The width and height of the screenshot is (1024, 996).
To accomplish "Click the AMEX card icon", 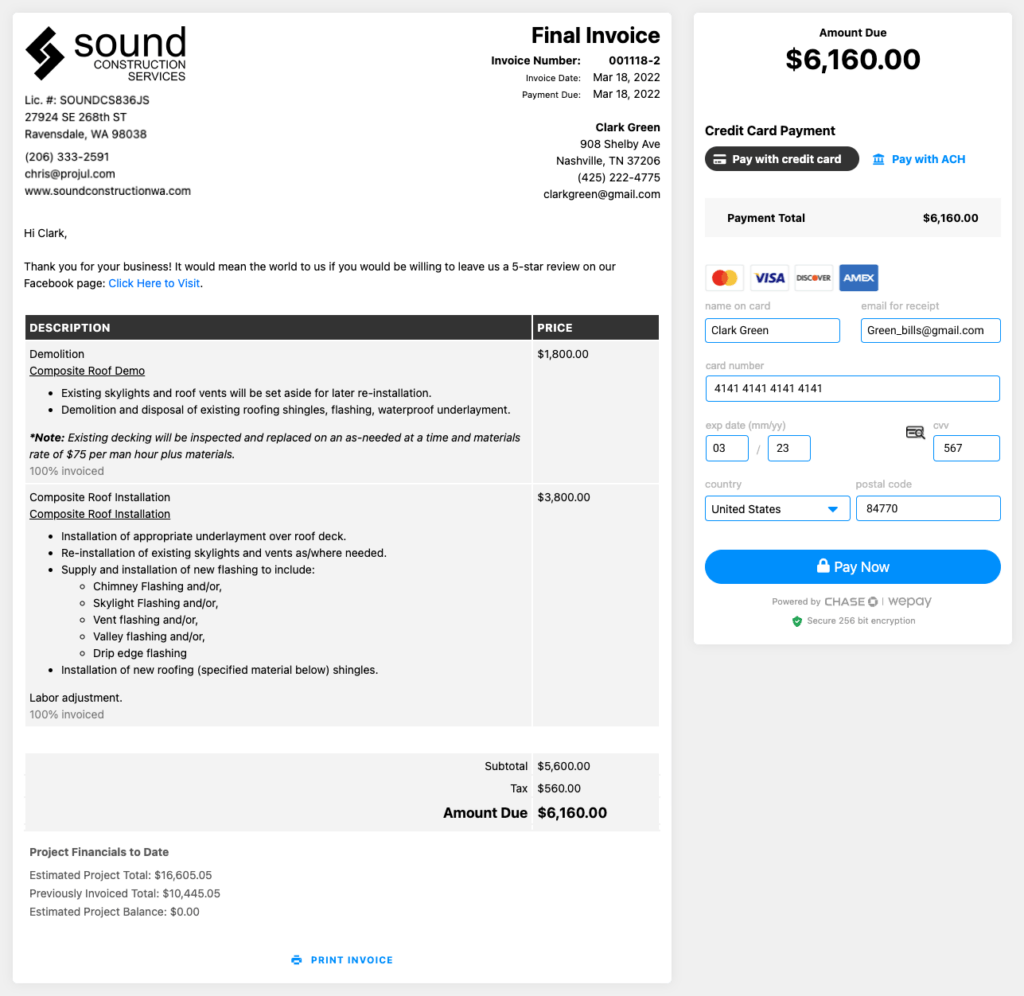I will click(858, 278).
